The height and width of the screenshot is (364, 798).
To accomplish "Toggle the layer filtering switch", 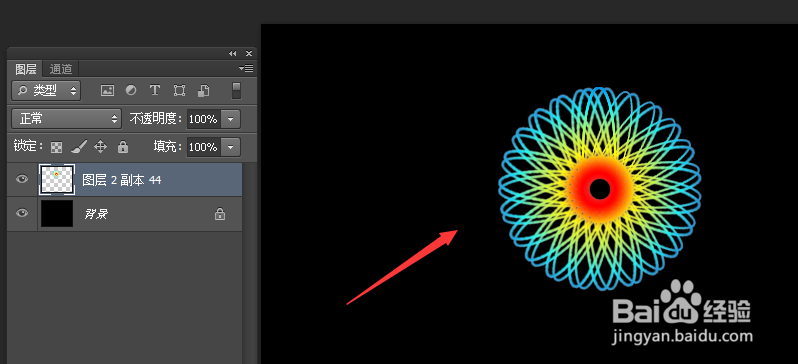I will click(x=236, y=91).
